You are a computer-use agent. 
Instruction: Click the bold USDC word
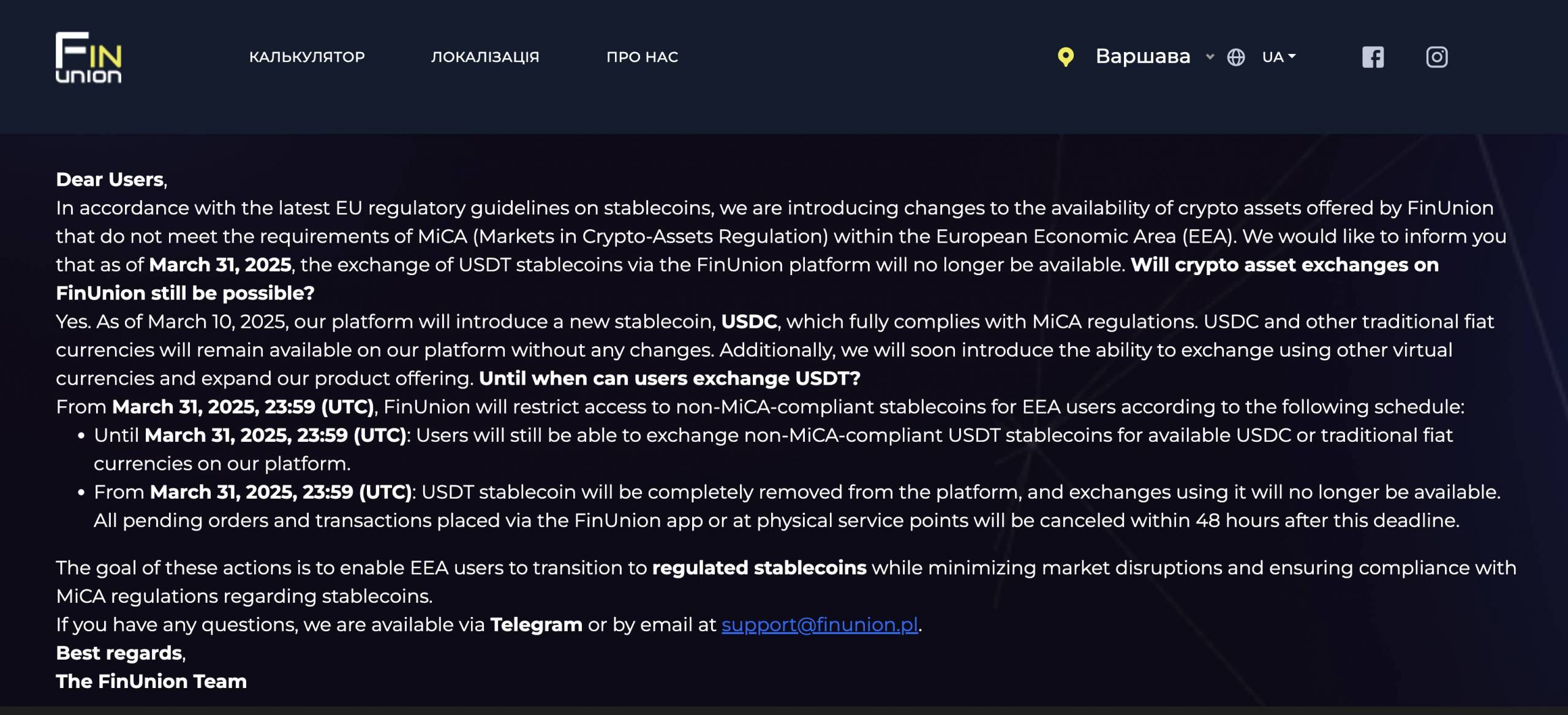(749, 322)
